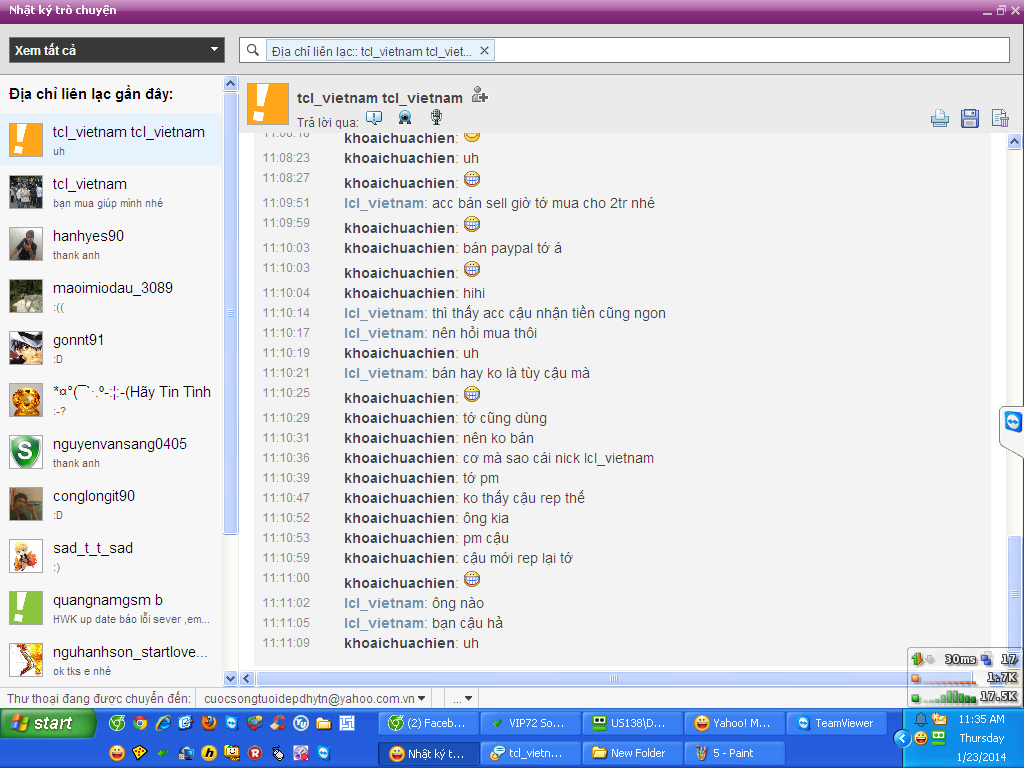Save the conversation history
Viewport: 1024px width, 768px height.
970,118
